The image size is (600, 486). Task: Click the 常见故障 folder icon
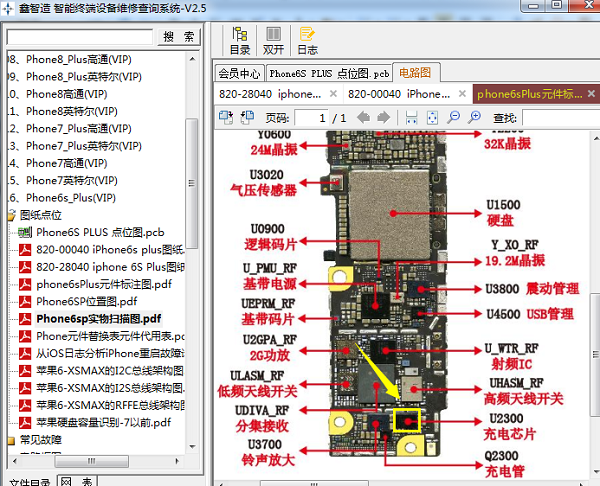11,440
